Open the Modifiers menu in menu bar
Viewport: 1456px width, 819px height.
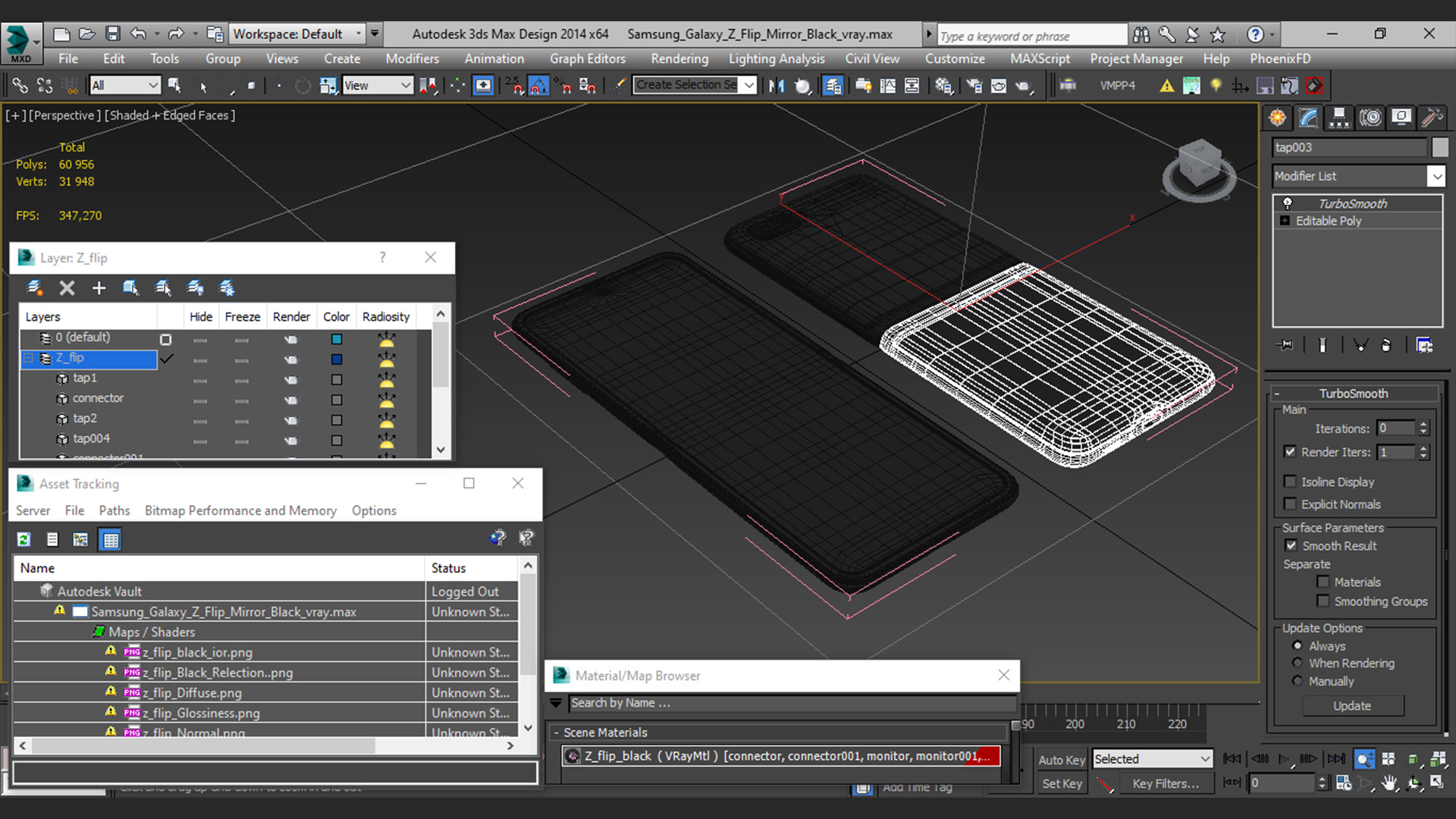pyautogui.click(x=411, y=58)
